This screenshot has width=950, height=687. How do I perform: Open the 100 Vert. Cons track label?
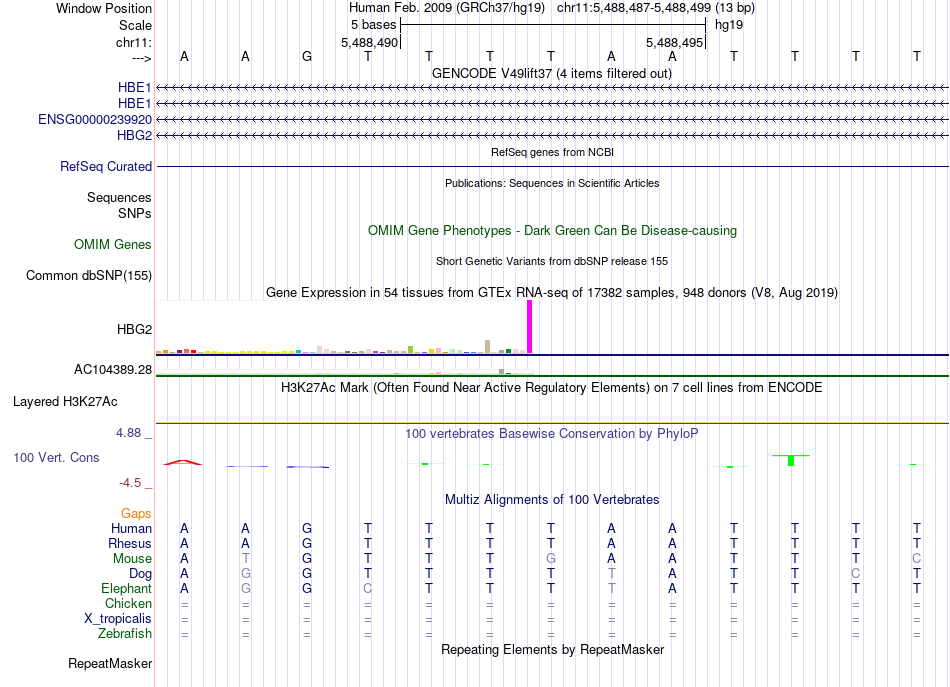pos(56,457)
